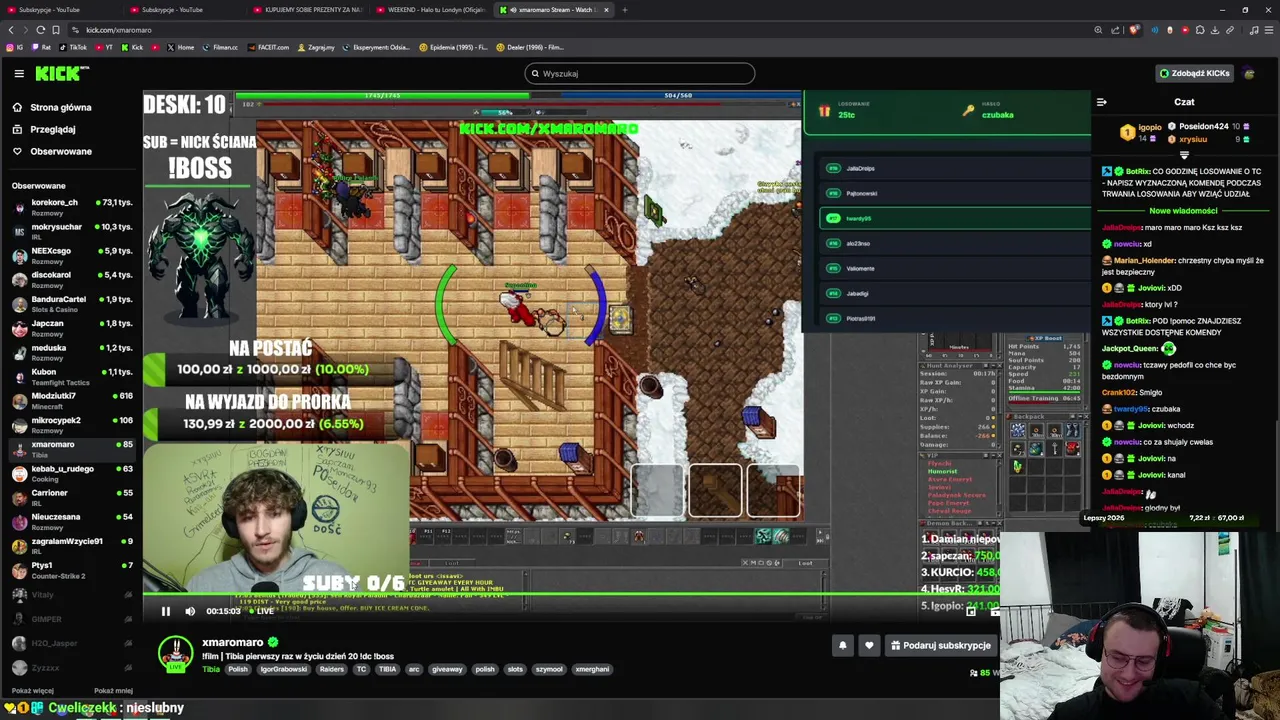Open the FACEIT.com bookmark
1280x720 pixels.
pyautogui.click(x=267, y=47)
